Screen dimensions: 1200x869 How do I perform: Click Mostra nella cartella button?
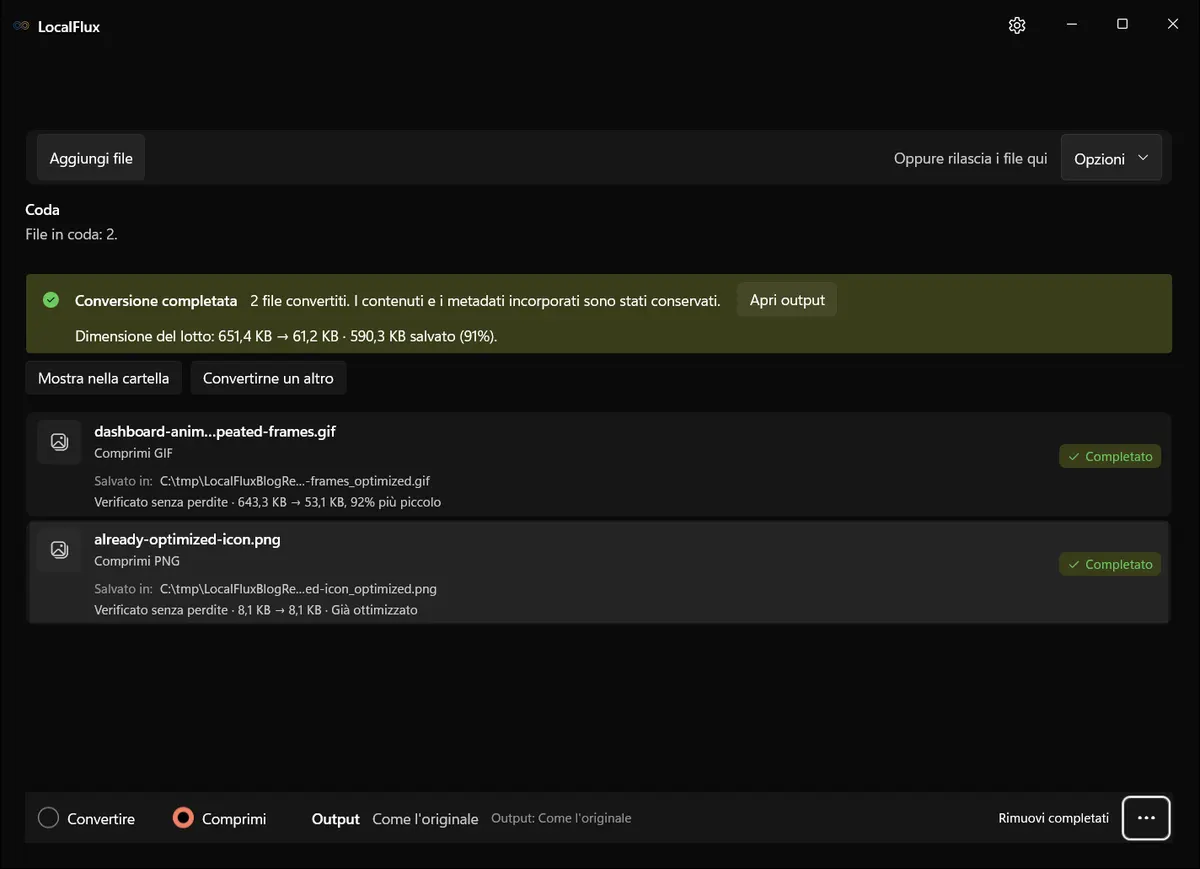point(103,378)
